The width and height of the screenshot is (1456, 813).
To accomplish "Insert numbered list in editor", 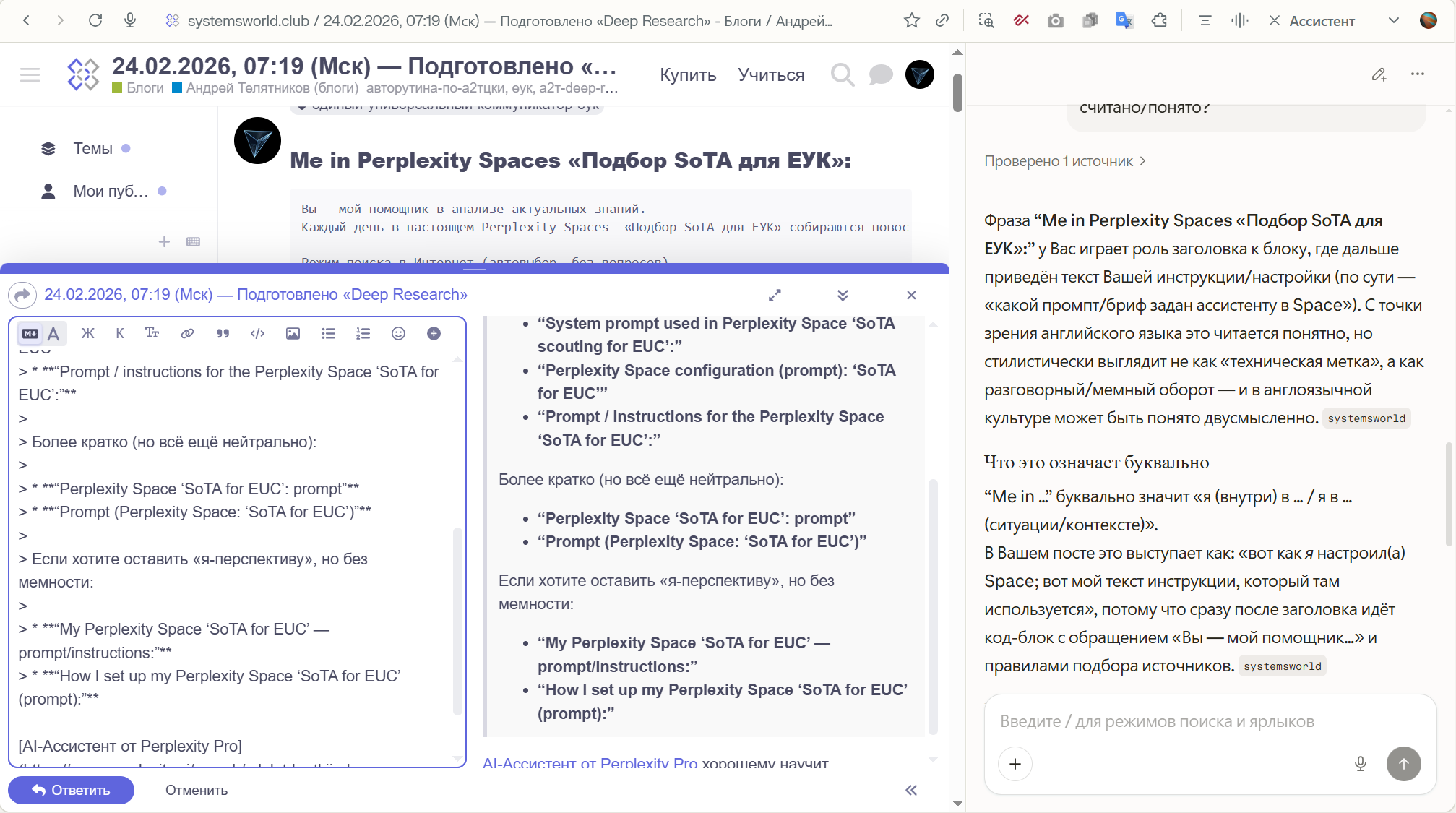I will 363,333.
